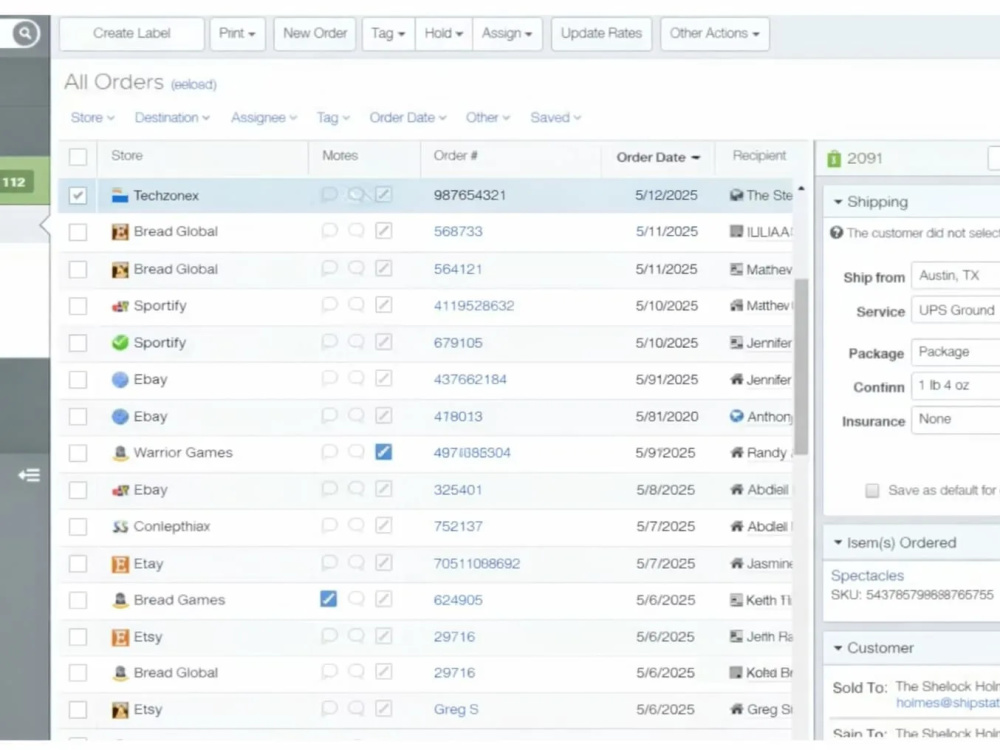Click the Update Rates button
This screenshot has height=750, width=1000.
(x=601, y=33)
